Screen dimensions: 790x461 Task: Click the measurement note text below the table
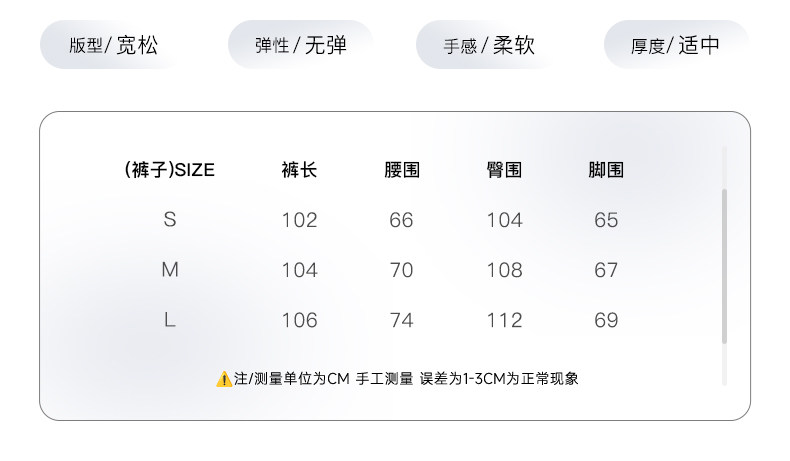click(406, 379)
